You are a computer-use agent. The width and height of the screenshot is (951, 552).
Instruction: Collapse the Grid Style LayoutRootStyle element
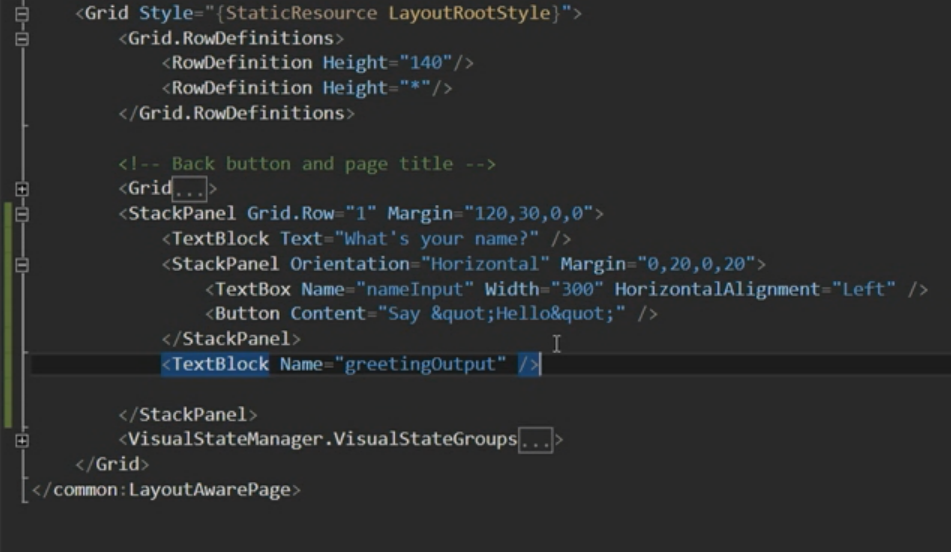[22, 13]
